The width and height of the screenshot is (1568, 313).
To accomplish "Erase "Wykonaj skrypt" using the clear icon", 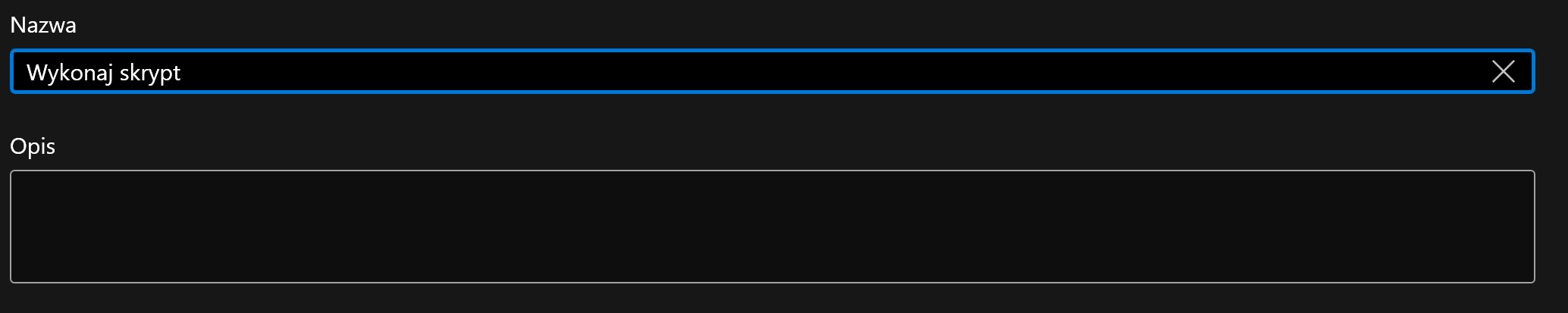I will click(1503, 72).
